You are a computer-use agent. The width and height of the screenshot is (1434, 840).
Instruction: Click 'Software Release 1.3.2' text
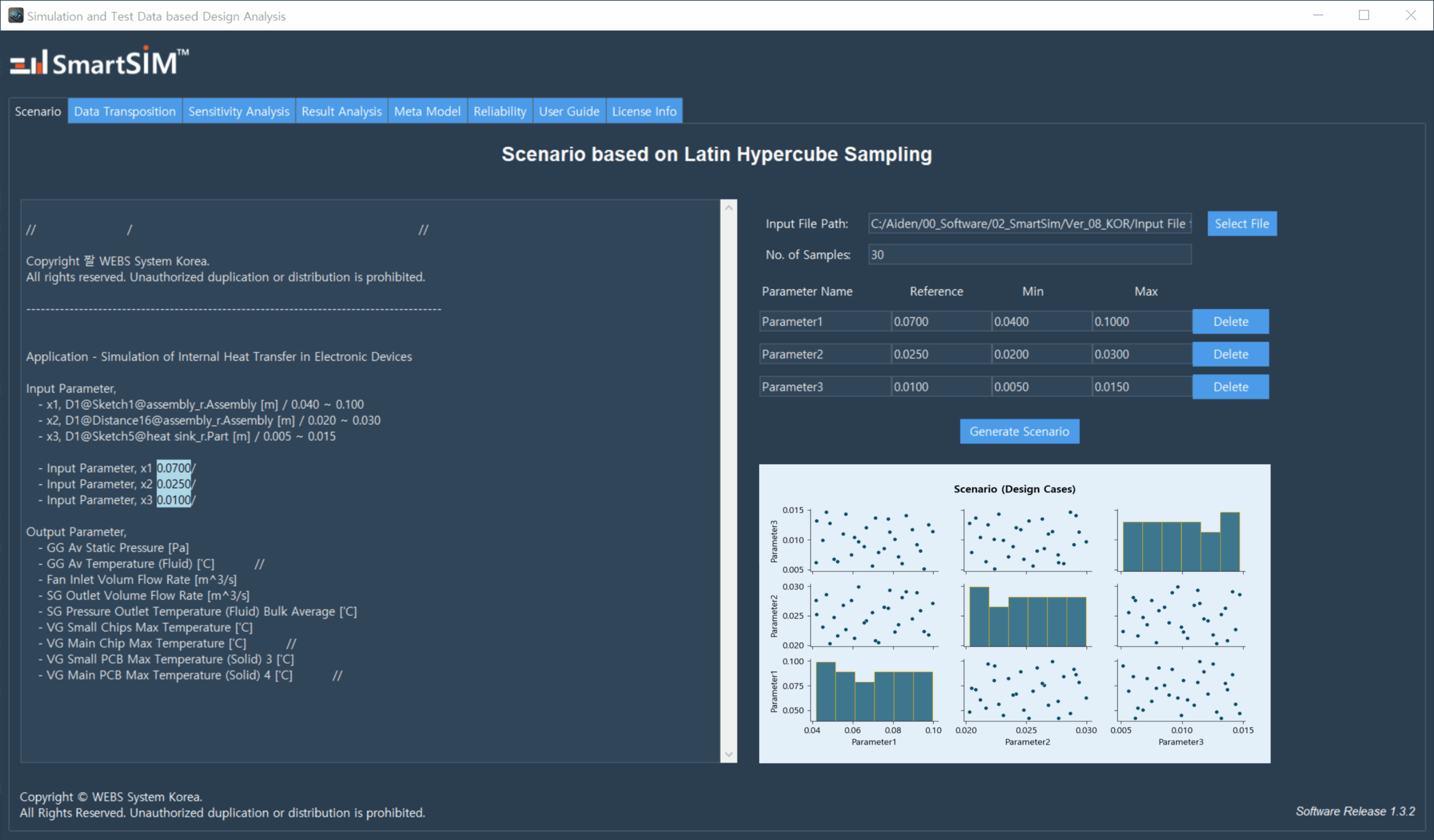pos(1355,811)
